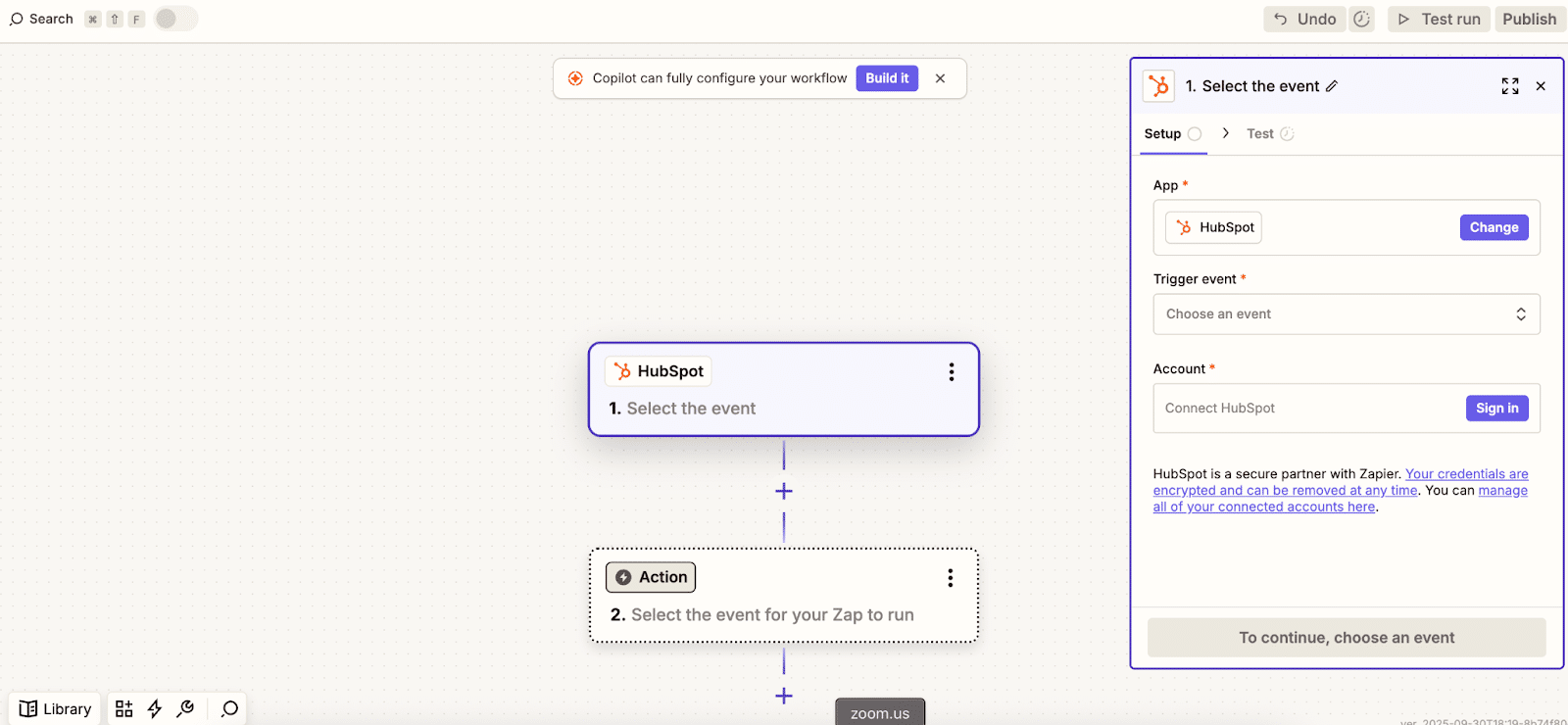Click the HubSpot app chip in App field
1568x725 pixels.
(1213, 227)
